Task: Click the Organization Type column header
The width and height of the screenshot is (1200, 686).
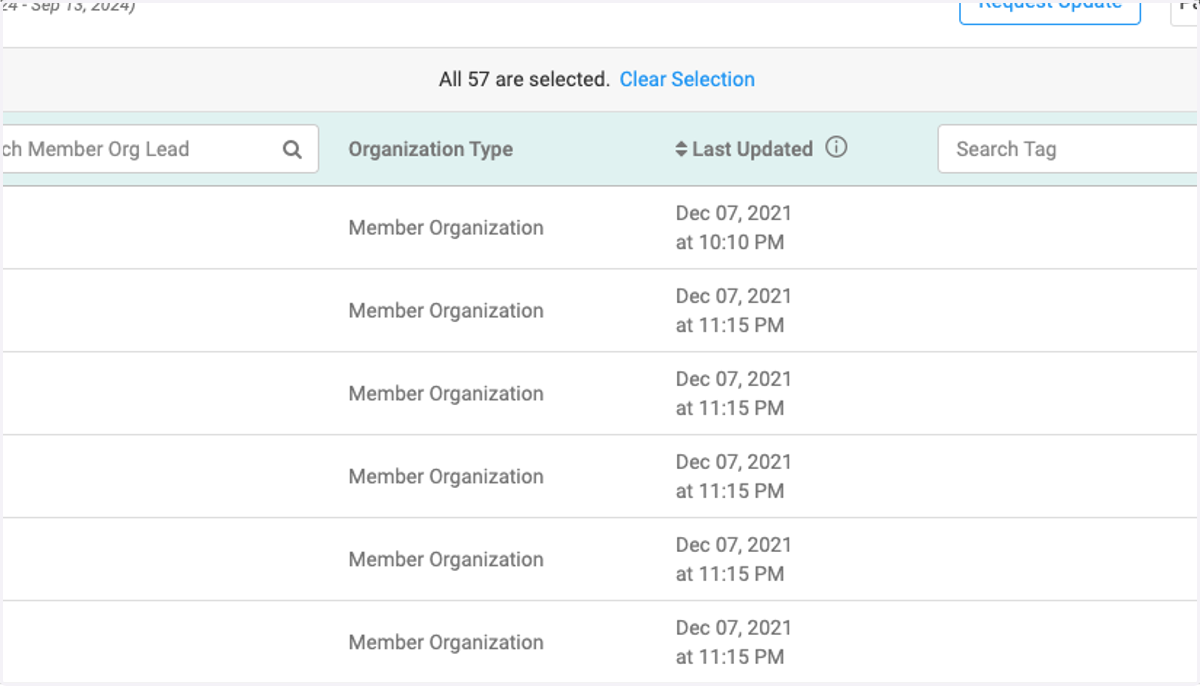Action: coord(430,149)
